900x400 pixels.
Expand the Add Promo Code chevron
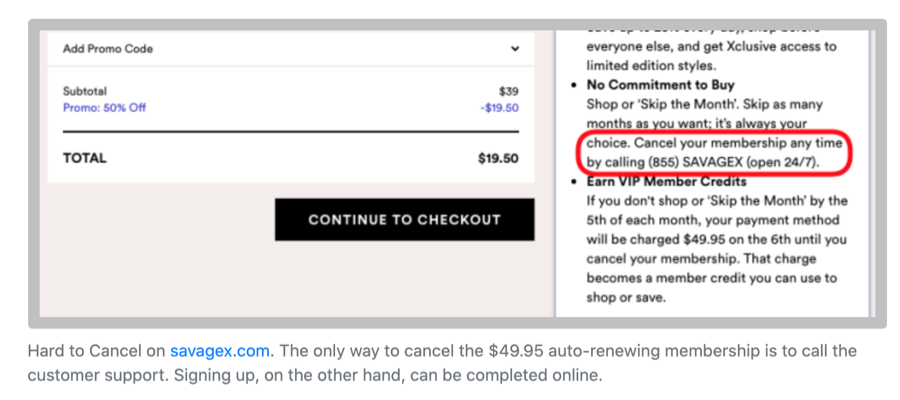[514, 48]
